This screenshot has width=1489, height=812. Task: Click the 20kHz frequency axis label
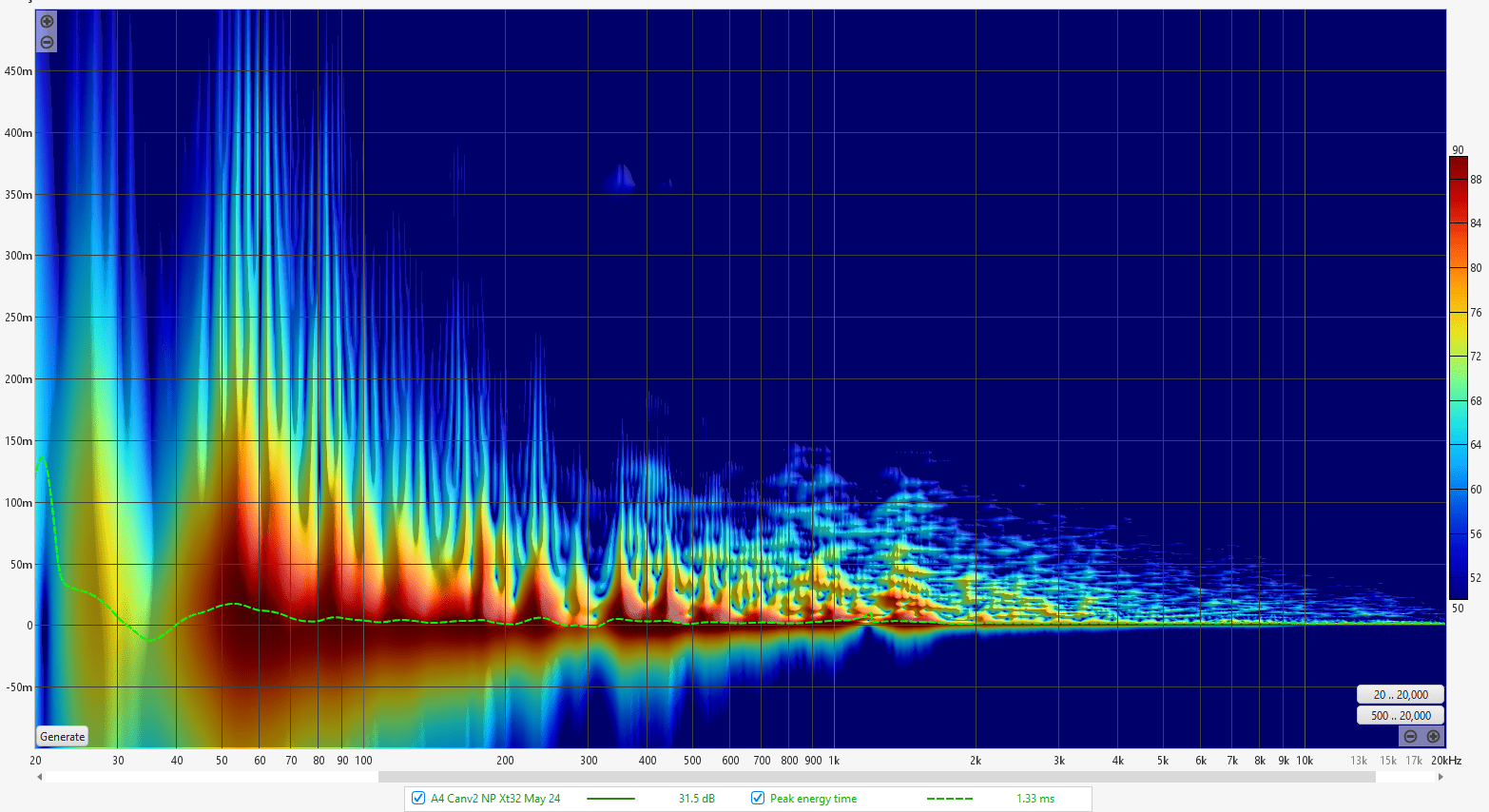[x=1445, y=761]
